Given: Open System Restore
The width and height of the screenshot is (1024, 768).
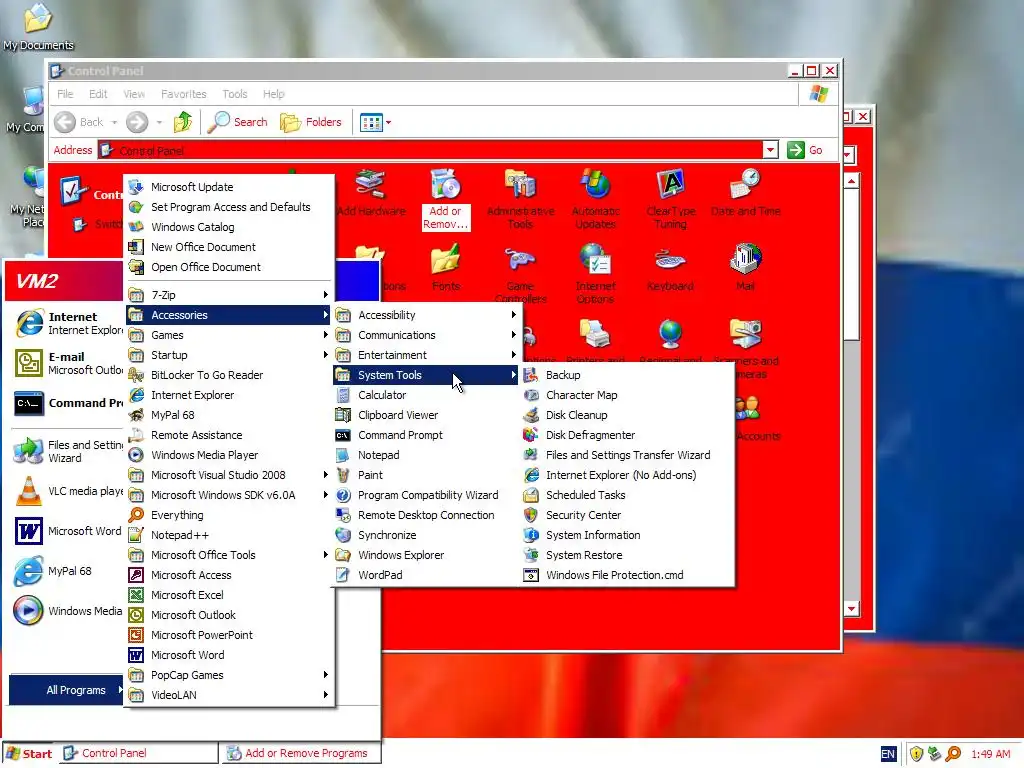Looking at the screenshot, I should (x=627, y=555).
